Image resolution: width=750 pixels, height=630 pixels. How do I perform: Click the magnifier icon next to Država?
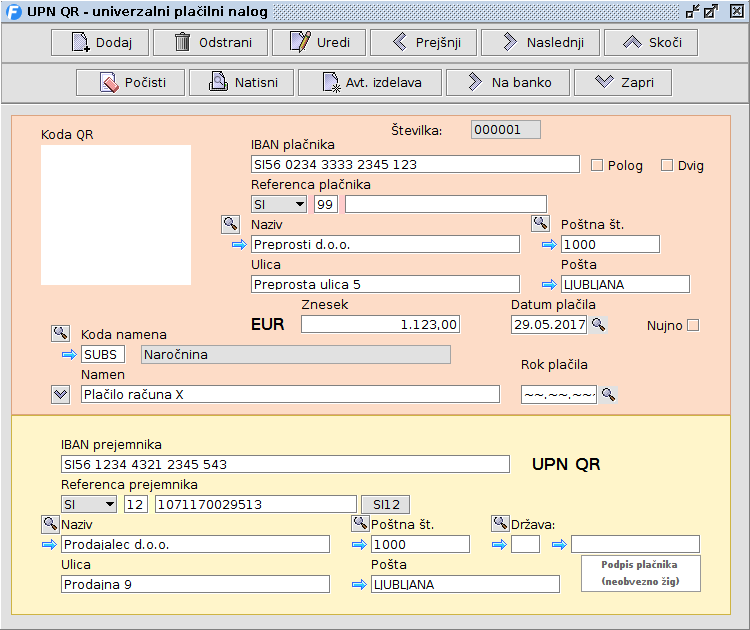click(500, 523)
